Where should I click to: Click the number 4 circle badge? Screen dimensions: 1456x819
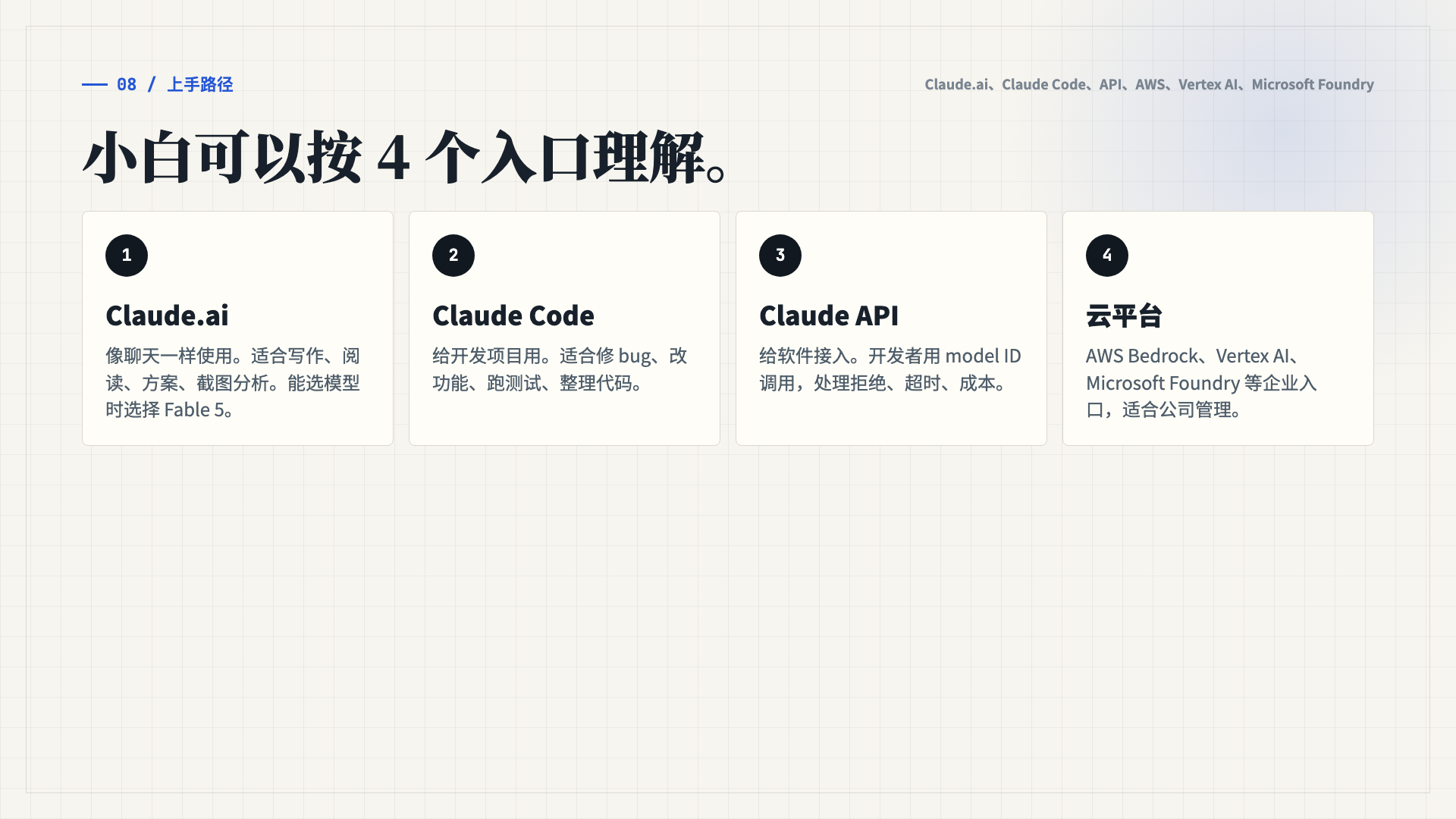tap(1107, 256)
